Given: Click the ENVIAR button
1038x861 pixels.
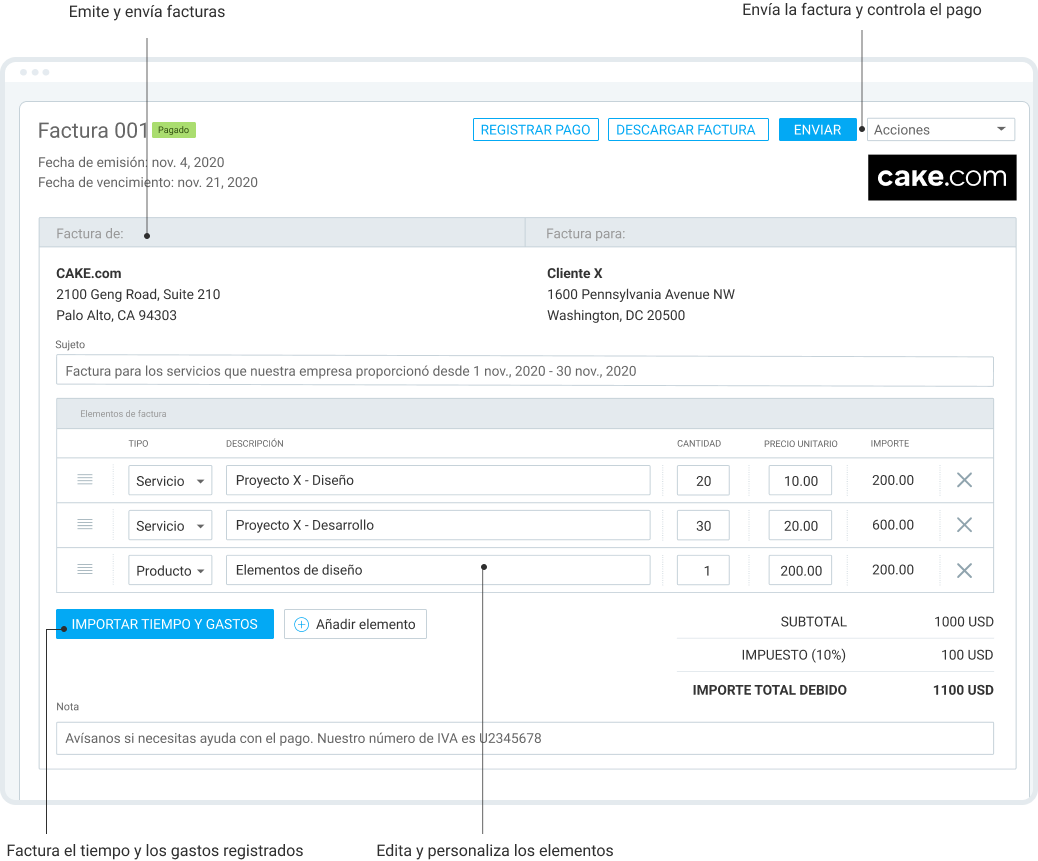Looking at the screenshot, I should pyautogui.click(x=817, y=129).
